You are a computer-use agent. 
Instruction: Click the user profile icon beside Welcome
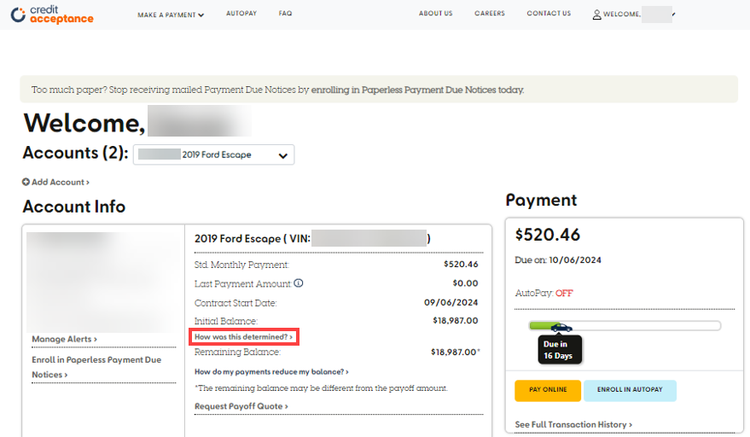597,14
